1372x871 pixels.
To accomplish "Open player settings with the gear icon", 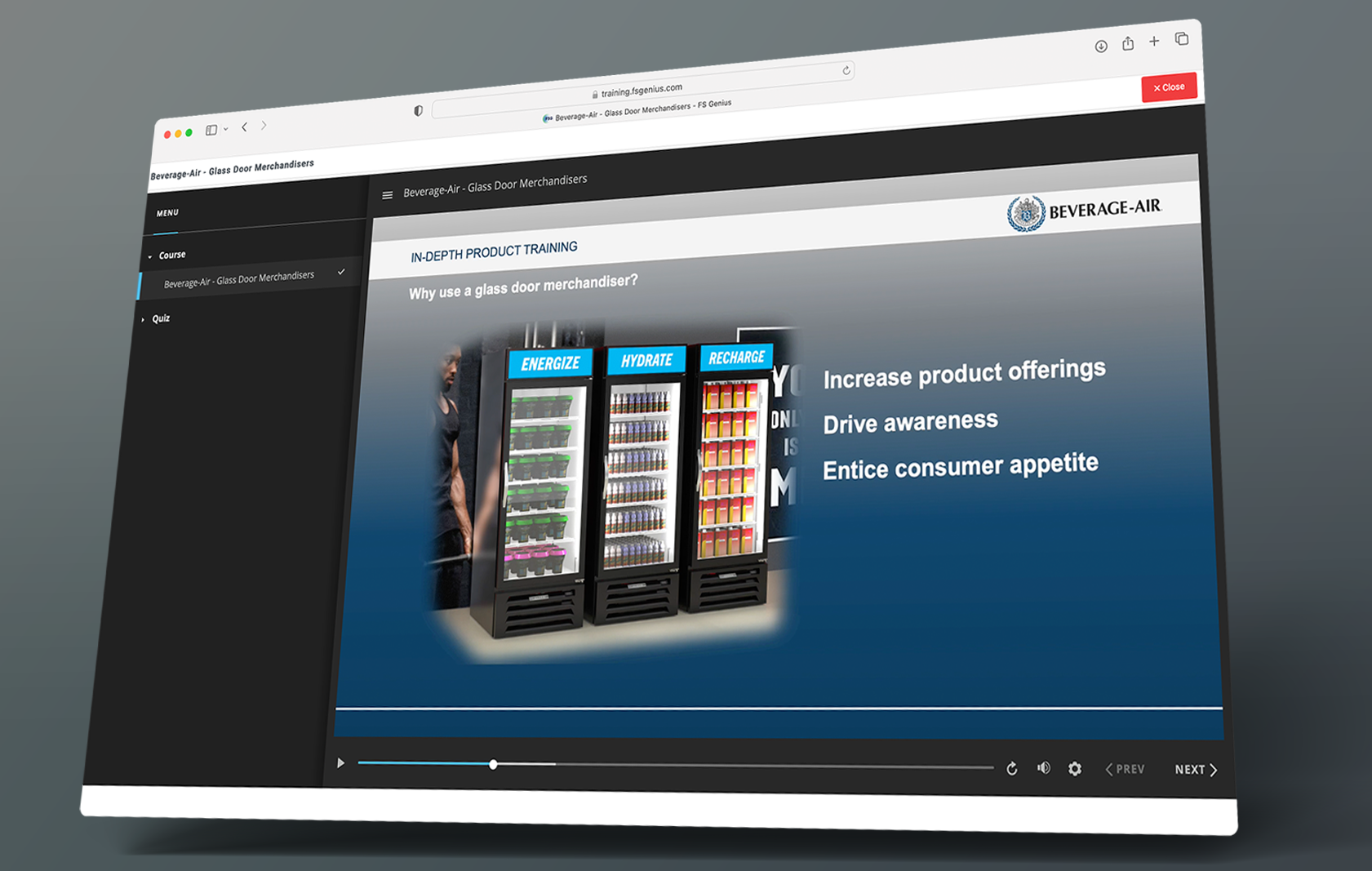I will [1075, 769].
